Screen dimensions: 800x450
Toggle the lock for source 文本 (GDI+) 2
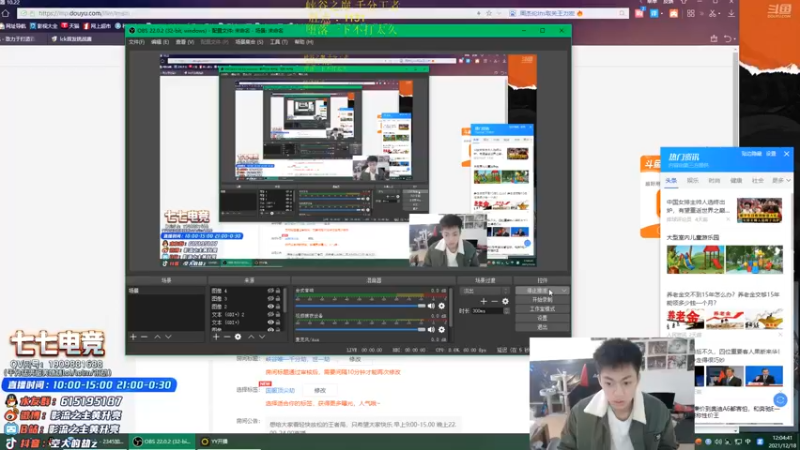[x=278, y=314]
